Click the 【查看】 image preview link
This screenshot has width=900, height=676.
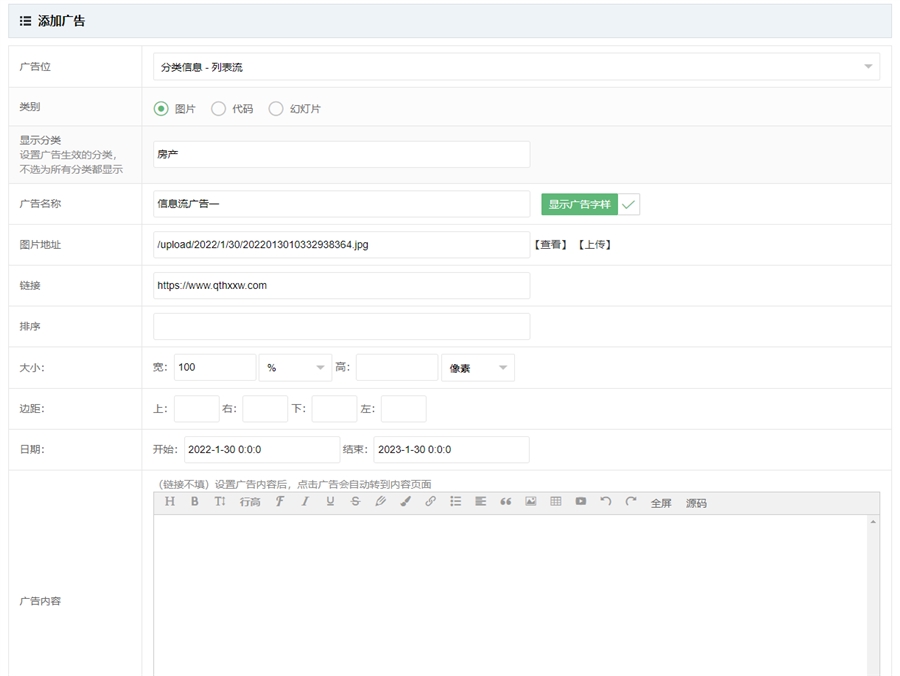pos(550,245)
